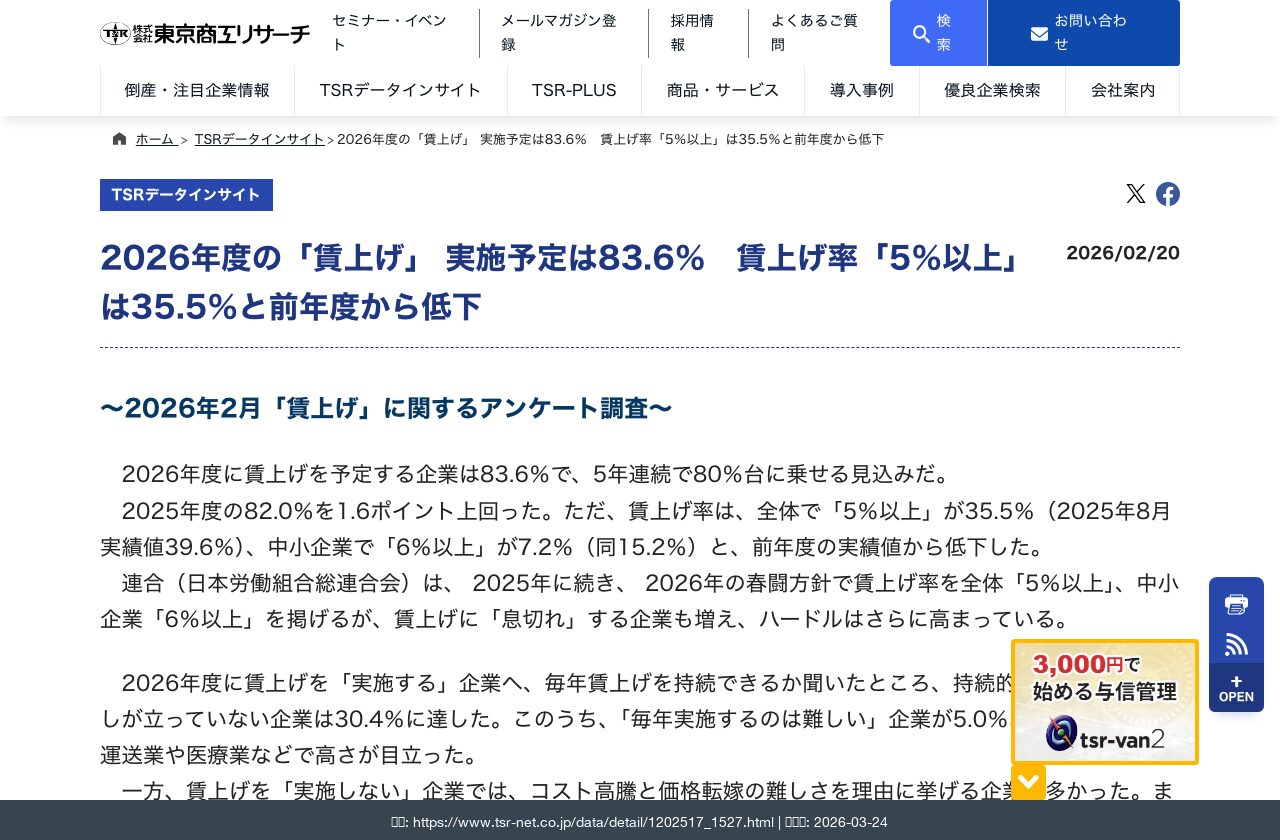Share the article on Facebook
This screenshot has width=1280, height=840.
click(1167, 194)
